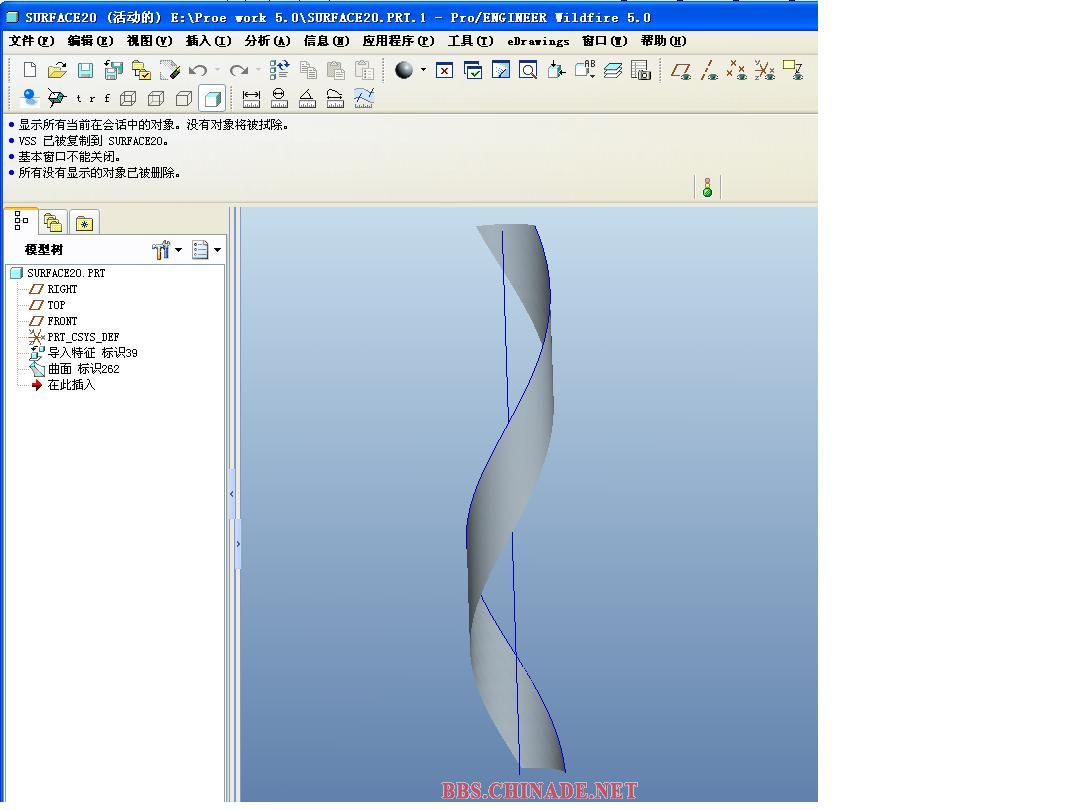Open the 分析 (Analysis) menu
Image resolution: width=1080 pixels, height=810 pixels.
pyautogui.click(x=267, y=41)
